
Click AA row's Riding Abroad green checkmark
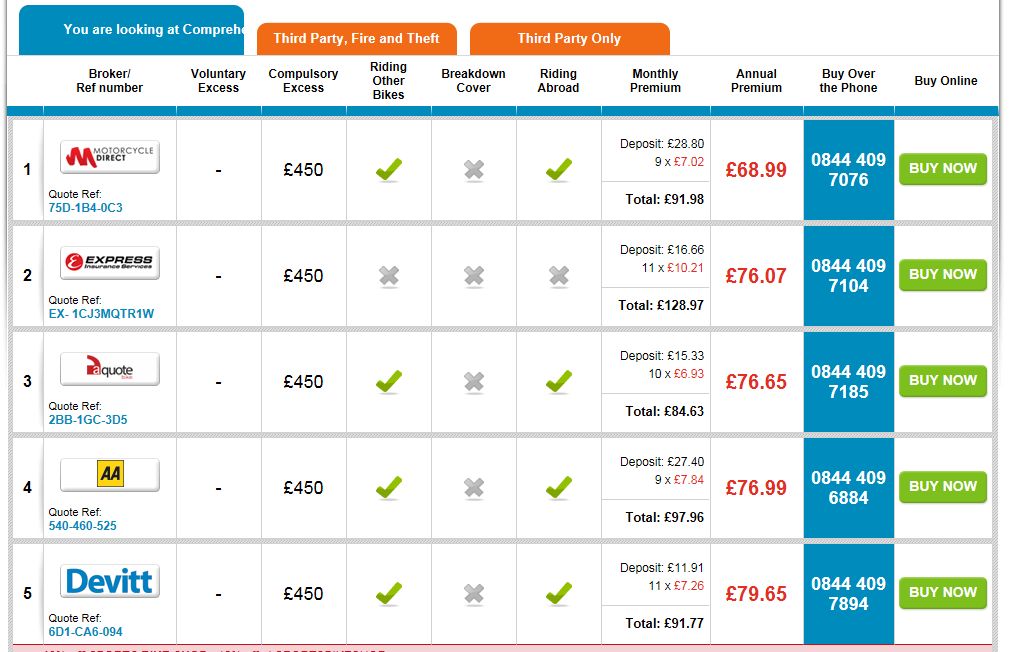click(559, 488)
